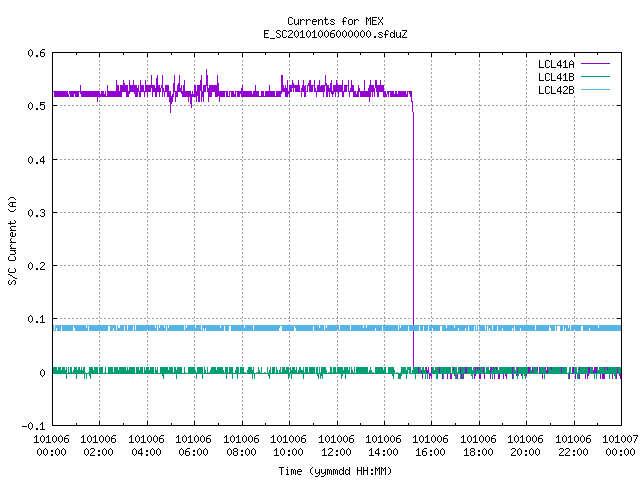Viewport: 640px width, 480px height.
Task: Click the purple LCL41A legend line sample
Action: pos(596,64)
